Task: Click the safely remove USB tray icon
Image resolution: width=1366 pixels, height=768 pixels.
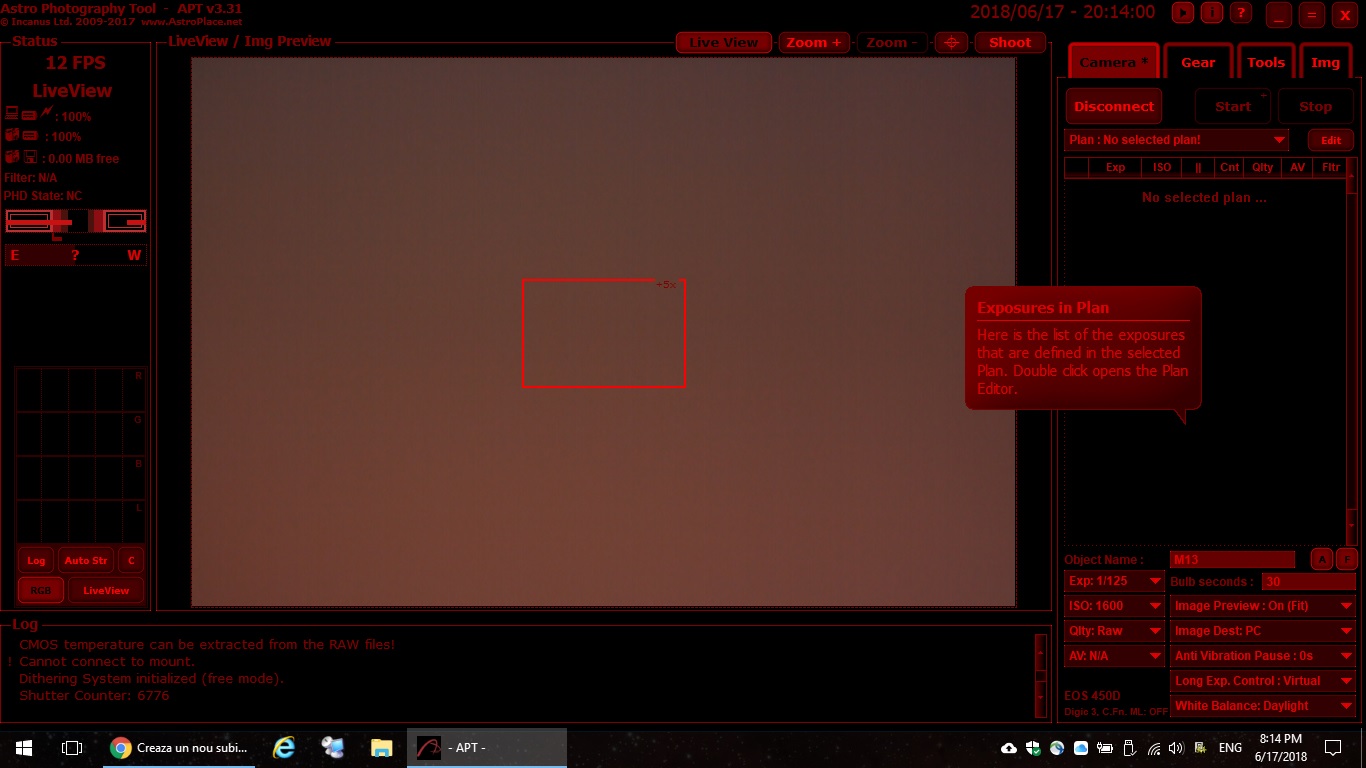Action: (1130, 748)
